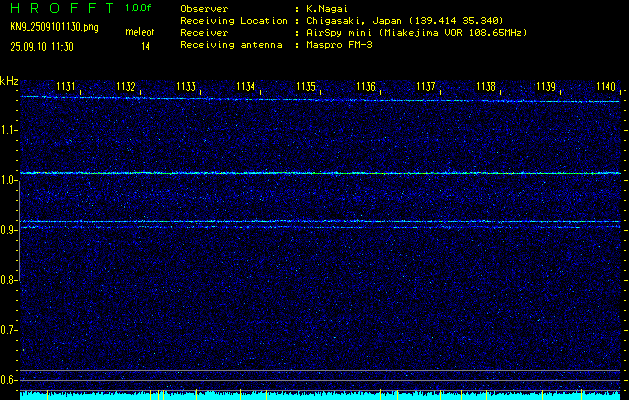
Task: Click the 1138 time marker
Action: click(x=486, y=86)
